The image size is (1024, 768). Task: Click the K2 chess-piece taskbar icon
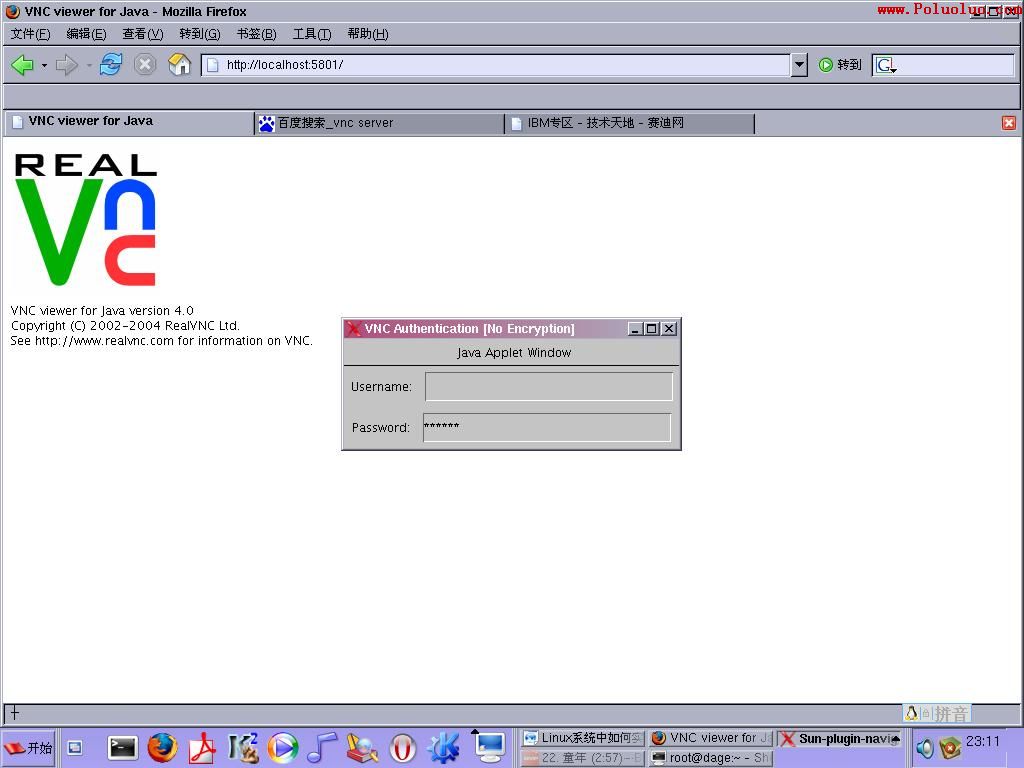coord(243,748)
